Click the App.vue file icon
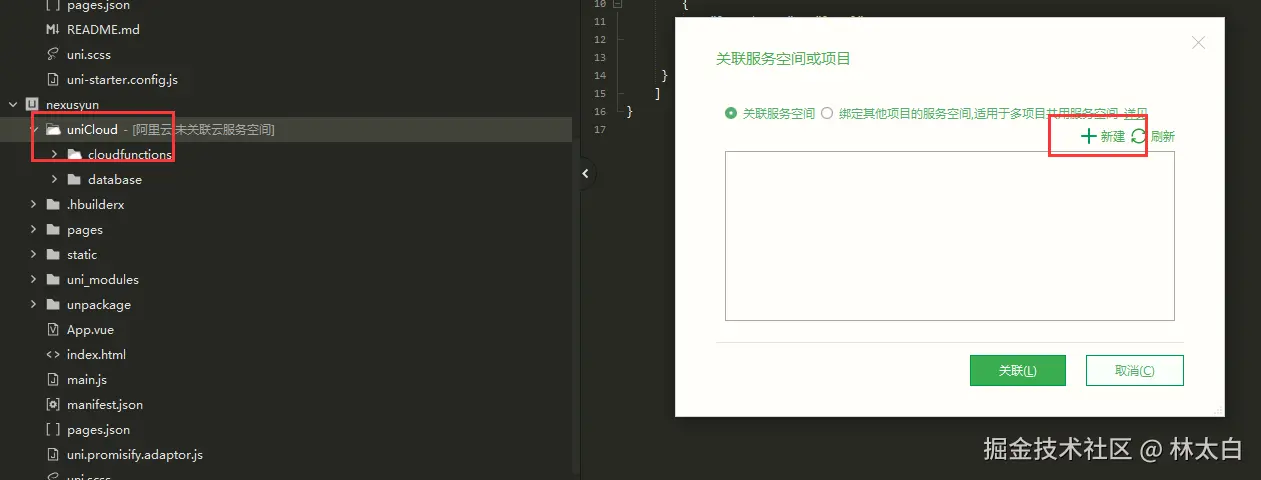Image resolution: width=1261 pixels, height=480 pixels. pos(53,329)
